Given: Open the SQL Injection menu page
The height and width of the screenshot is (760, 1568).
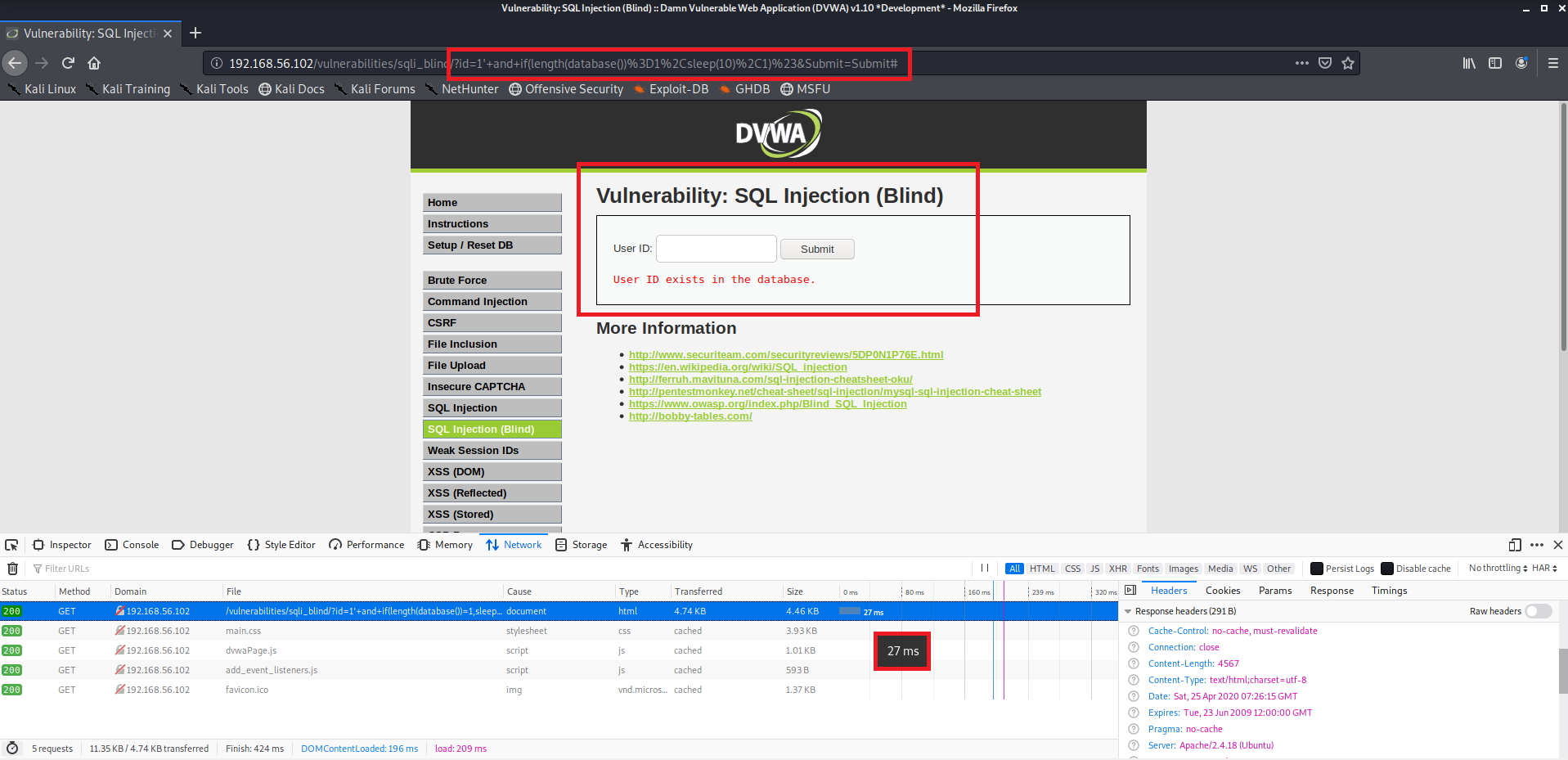Looking at the screenshot, I should 492,407.
